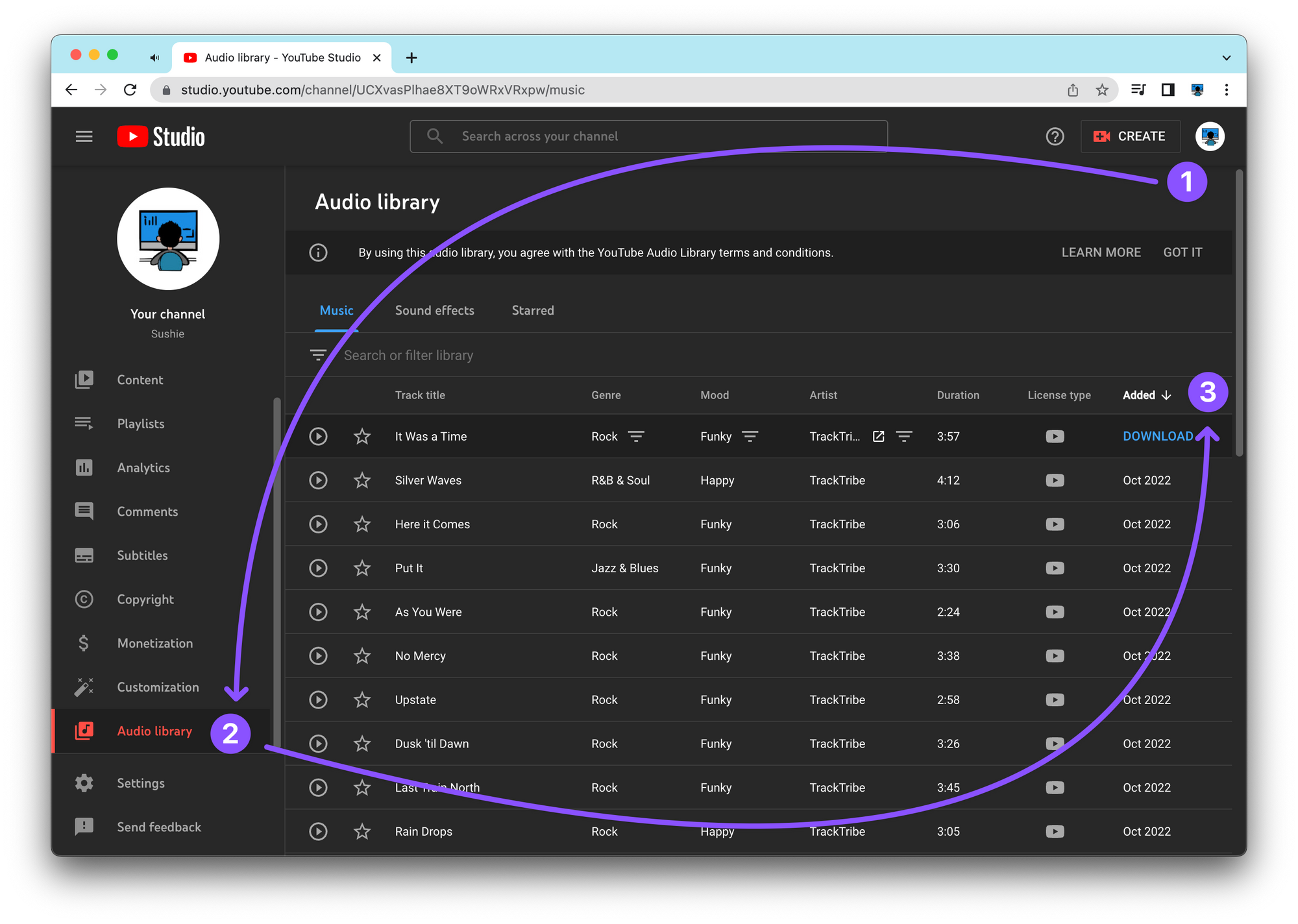
Task: Star the track Here it Comes
Action: 362,524
